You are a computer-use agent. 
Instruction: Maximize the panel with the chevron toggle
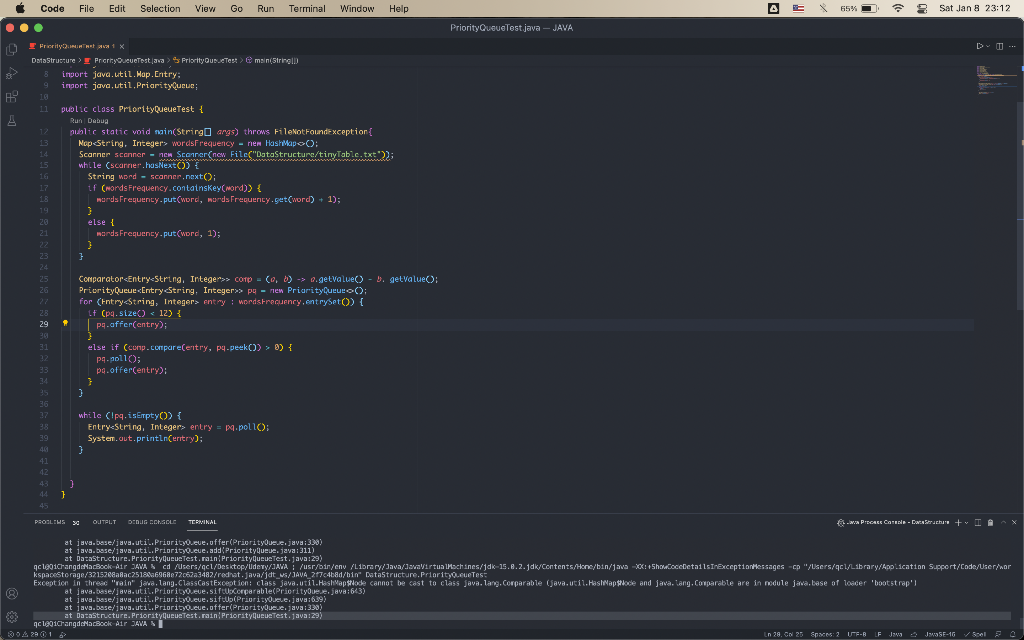[x=1003, y=522]
